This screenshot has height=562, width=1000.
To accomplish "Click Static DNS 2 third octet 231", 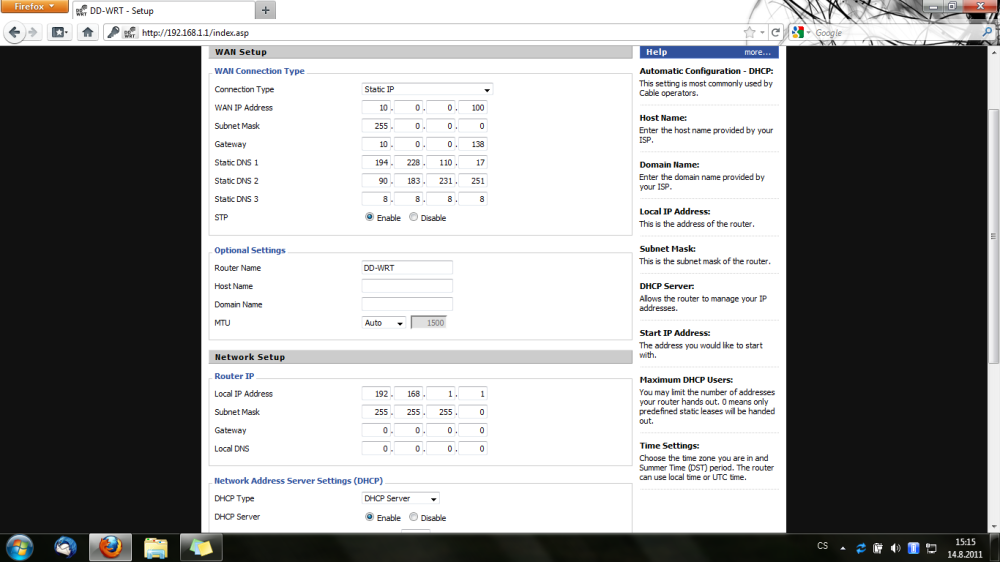I will pos(441,181).
